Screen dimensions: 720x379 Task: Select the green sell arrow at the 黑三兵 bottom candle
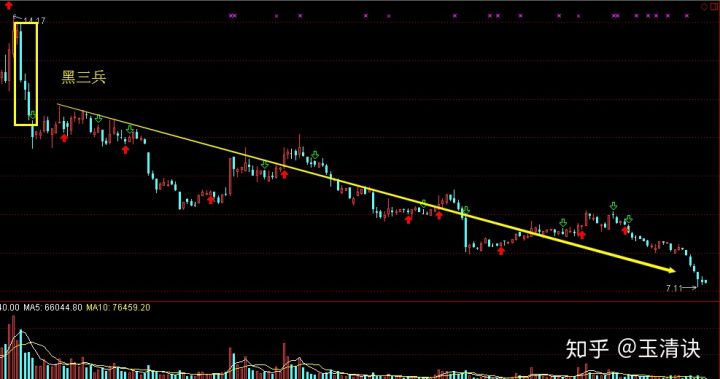coord(33,115)
